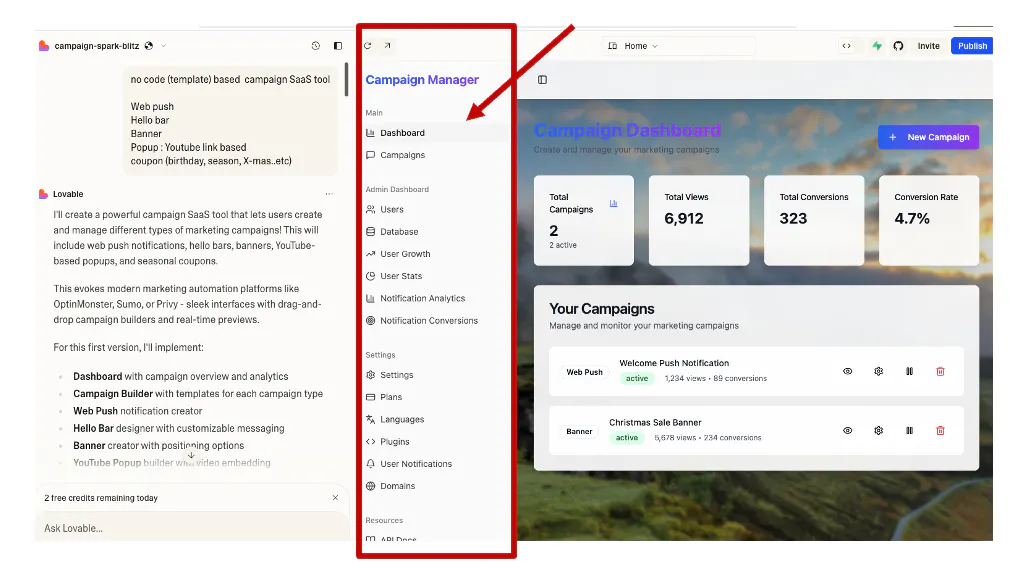Pause the Welcome Push Notification campaign
The image size is (1035, 563).
pos(910,372)
